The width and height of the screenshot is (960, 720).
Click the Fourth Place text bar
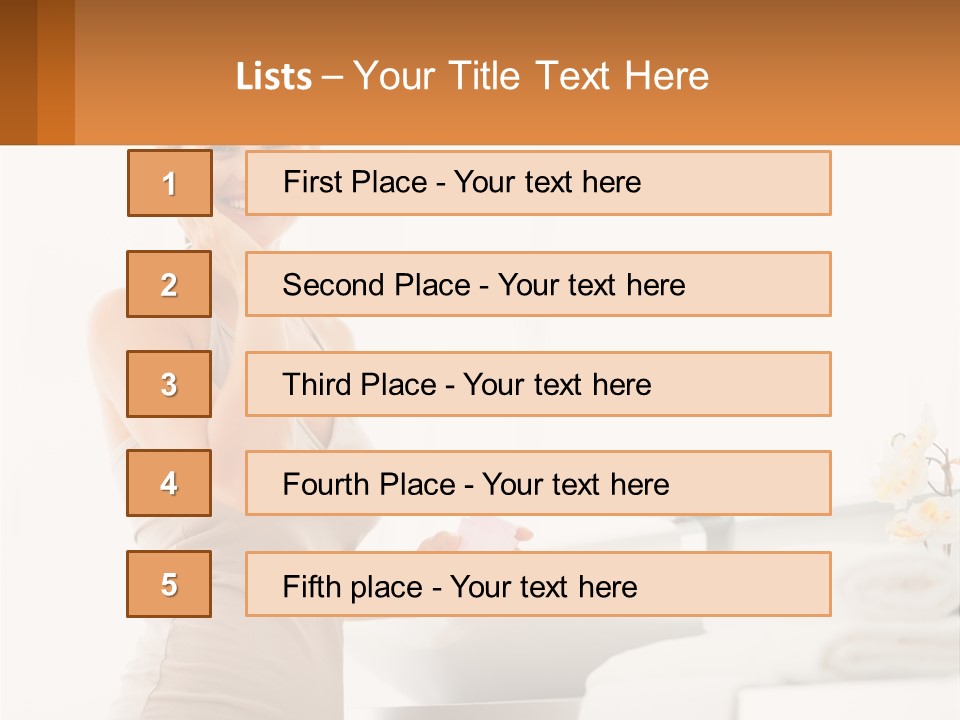tap(538, 483)
